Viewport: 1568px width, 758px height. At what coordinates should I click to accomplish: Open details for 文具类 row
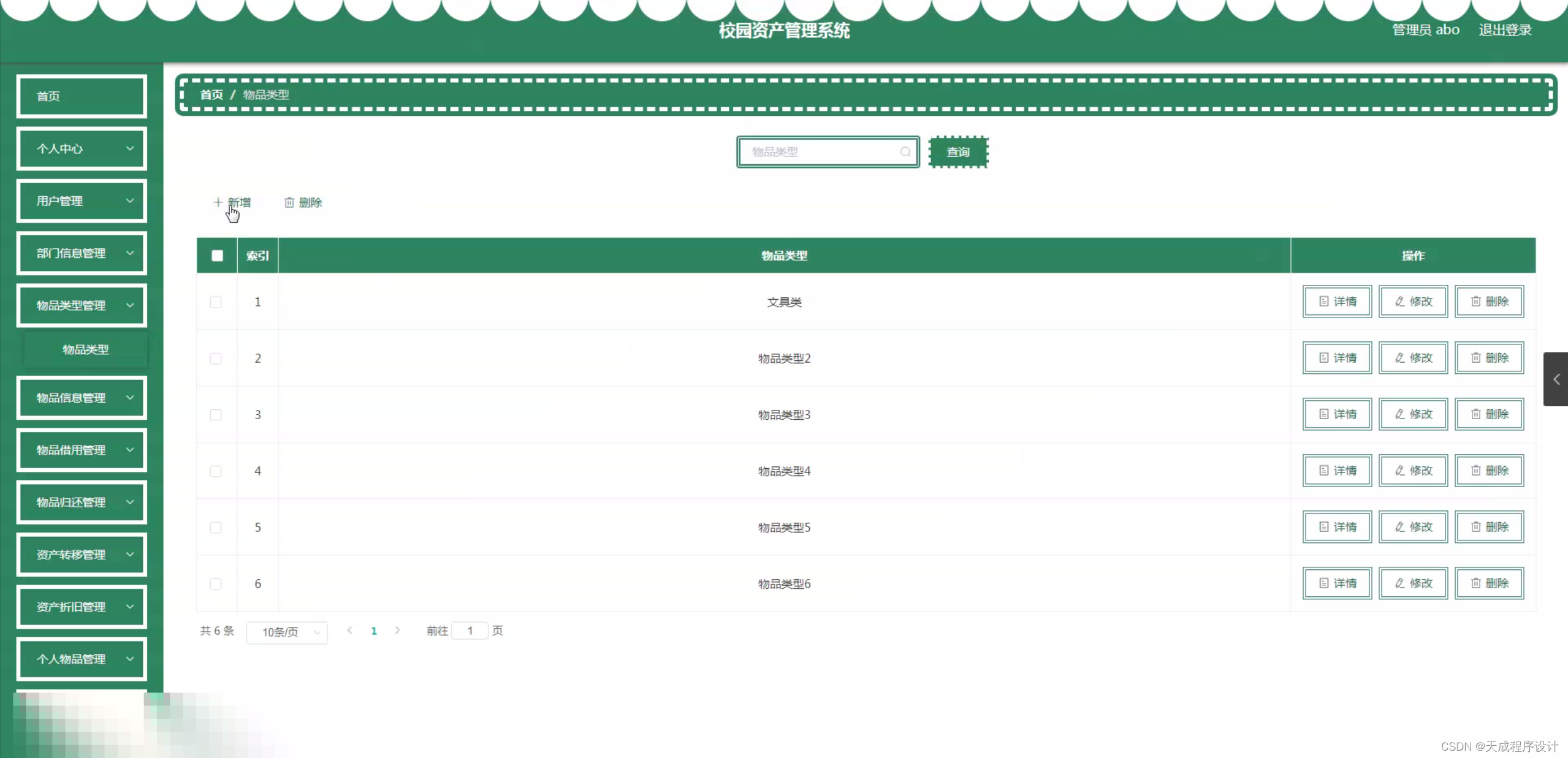tap(1337, 301)
